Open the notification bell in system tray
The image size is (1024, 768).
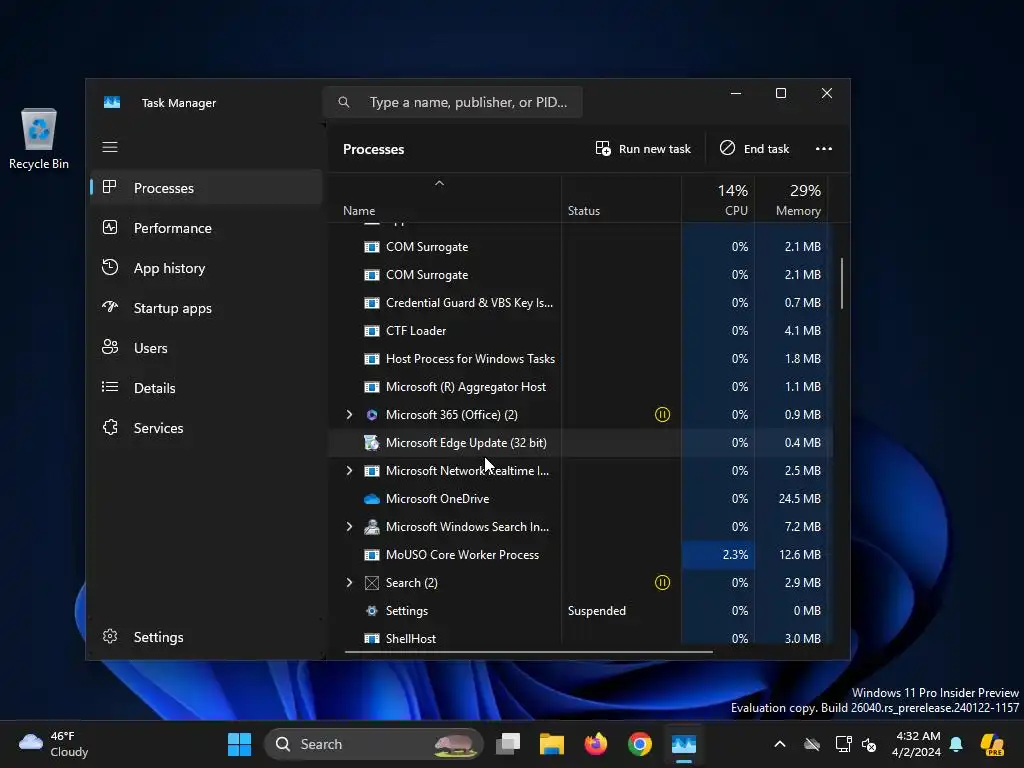click(956, 744)
